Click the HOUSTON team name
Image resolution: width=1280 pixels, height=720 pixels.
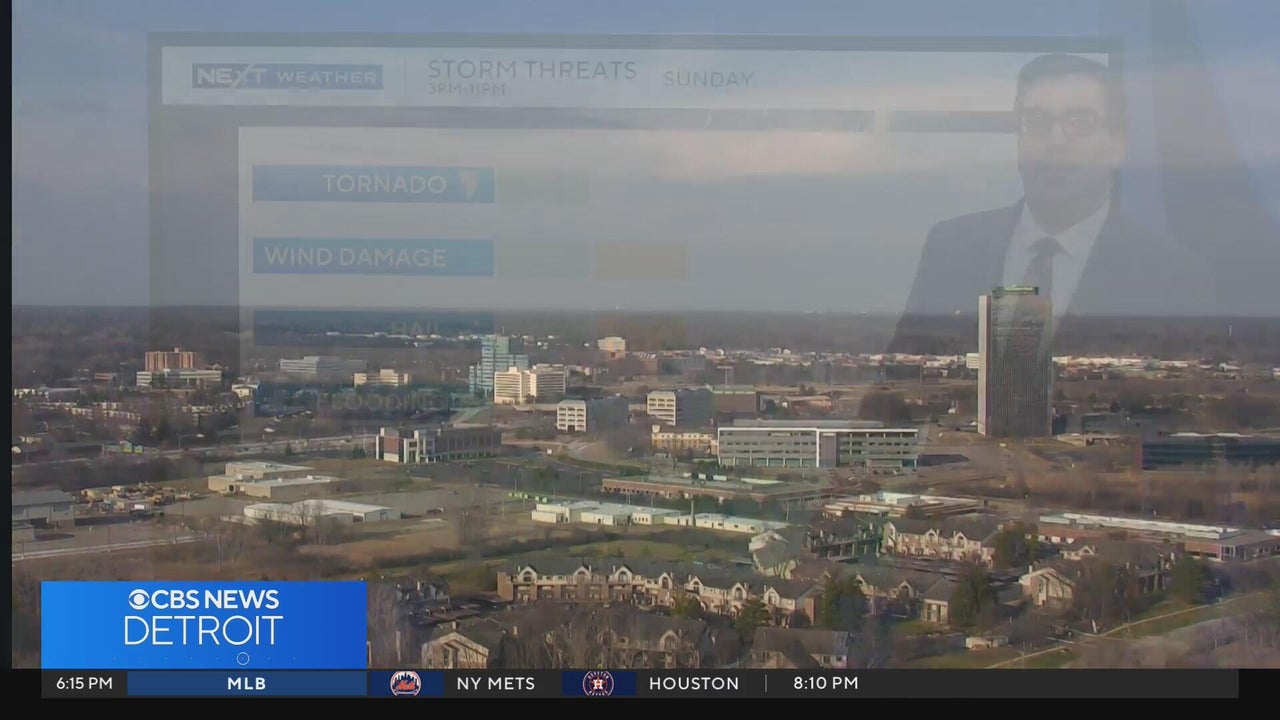click(x=693, y=684)
